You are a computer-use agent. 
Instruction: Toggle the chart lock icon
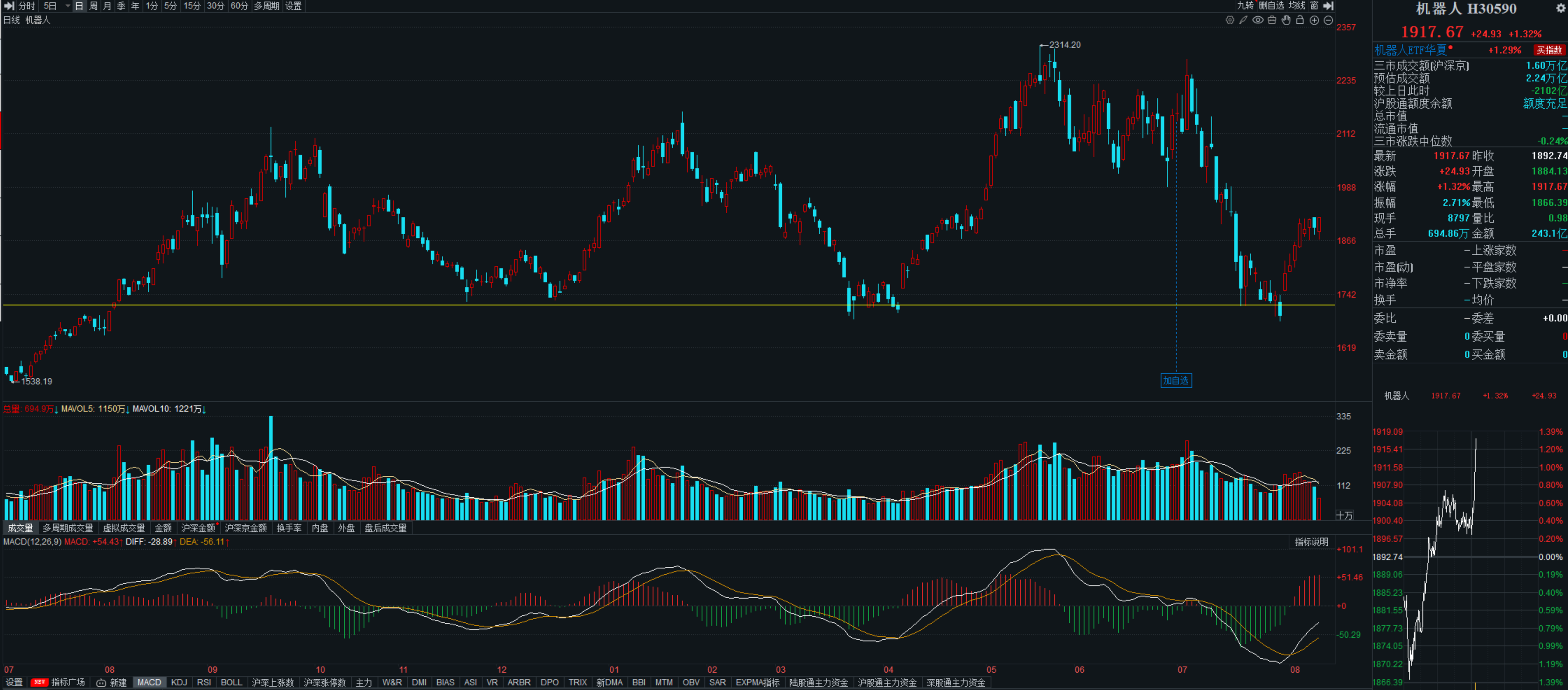[x=1300, y=20]
